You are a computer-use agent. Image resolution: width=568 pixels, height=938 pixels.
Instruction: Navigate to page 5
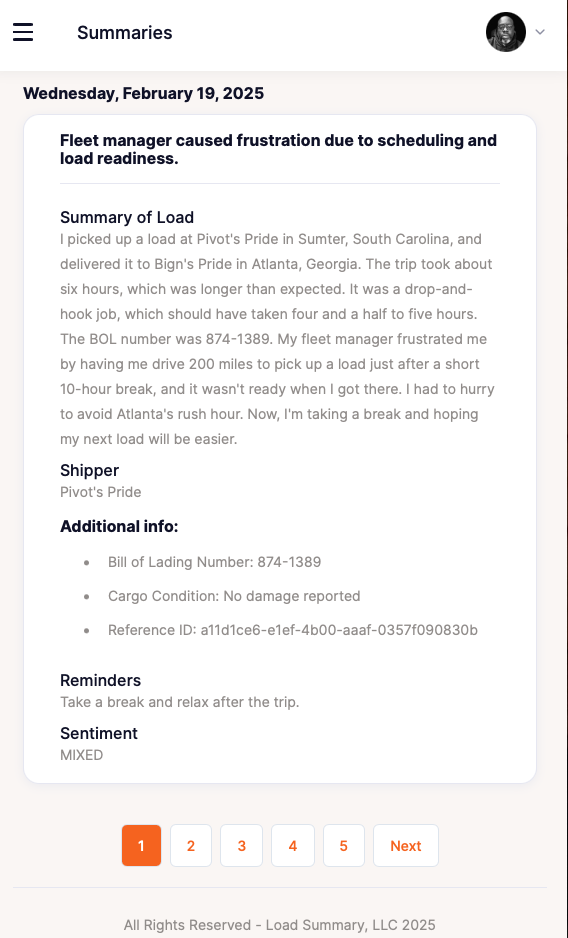click(344, 845)
